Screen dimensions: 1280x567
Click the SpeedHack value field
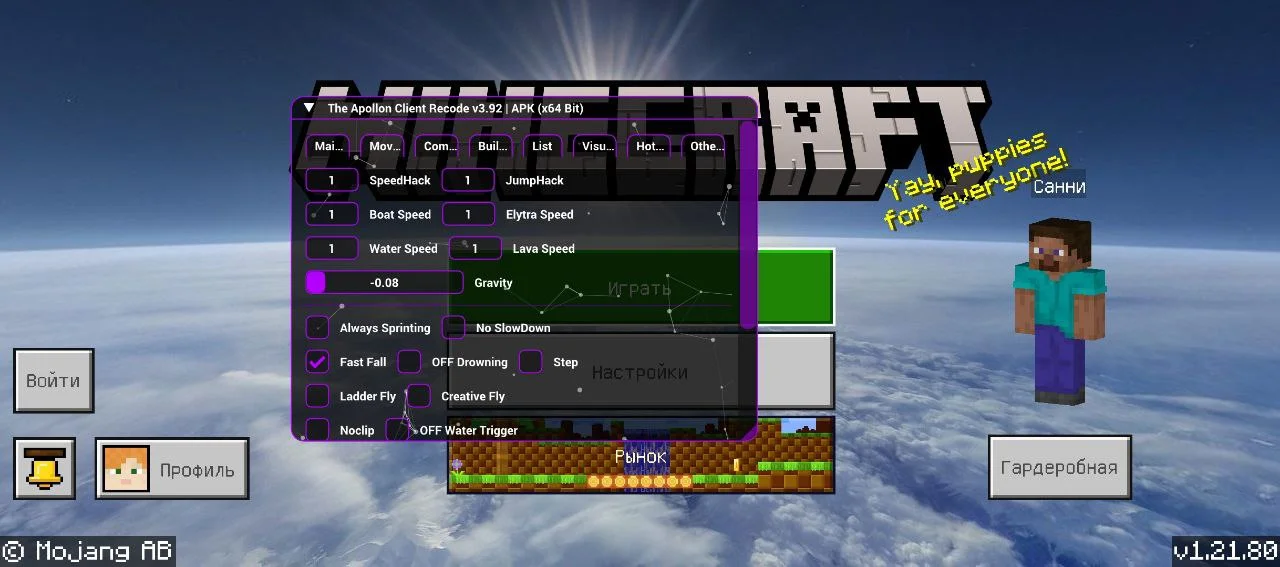pyautogui.click(x=331, y=181)
